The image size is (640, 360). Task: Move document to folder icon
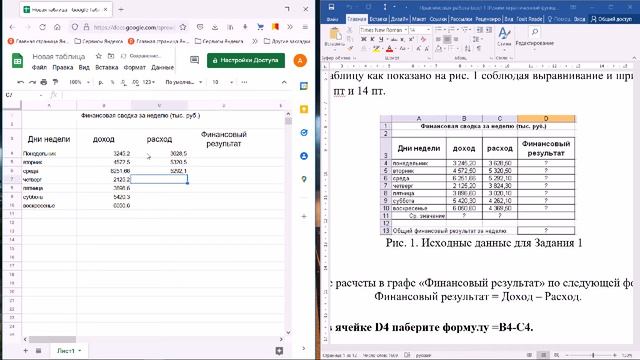click(x=111, y=56)
